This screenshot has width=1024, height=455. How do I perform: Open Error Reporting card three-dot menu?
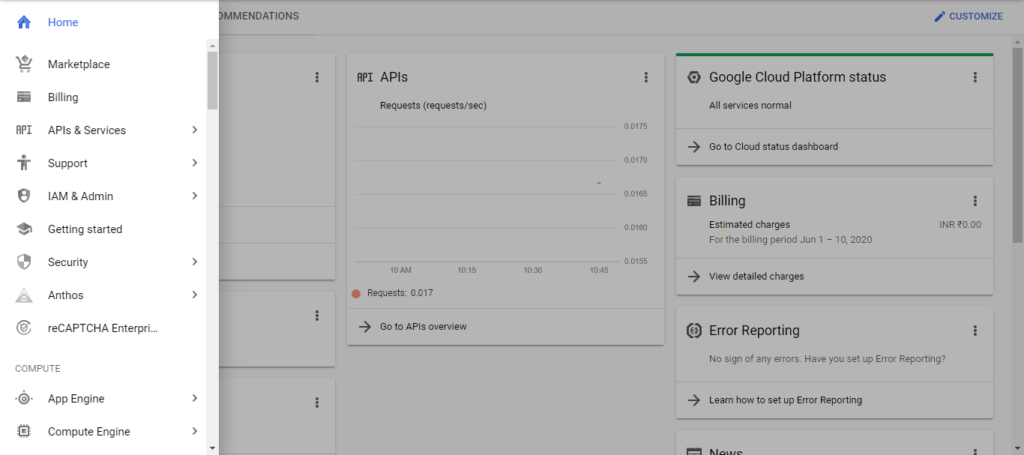tap(975, 330)
